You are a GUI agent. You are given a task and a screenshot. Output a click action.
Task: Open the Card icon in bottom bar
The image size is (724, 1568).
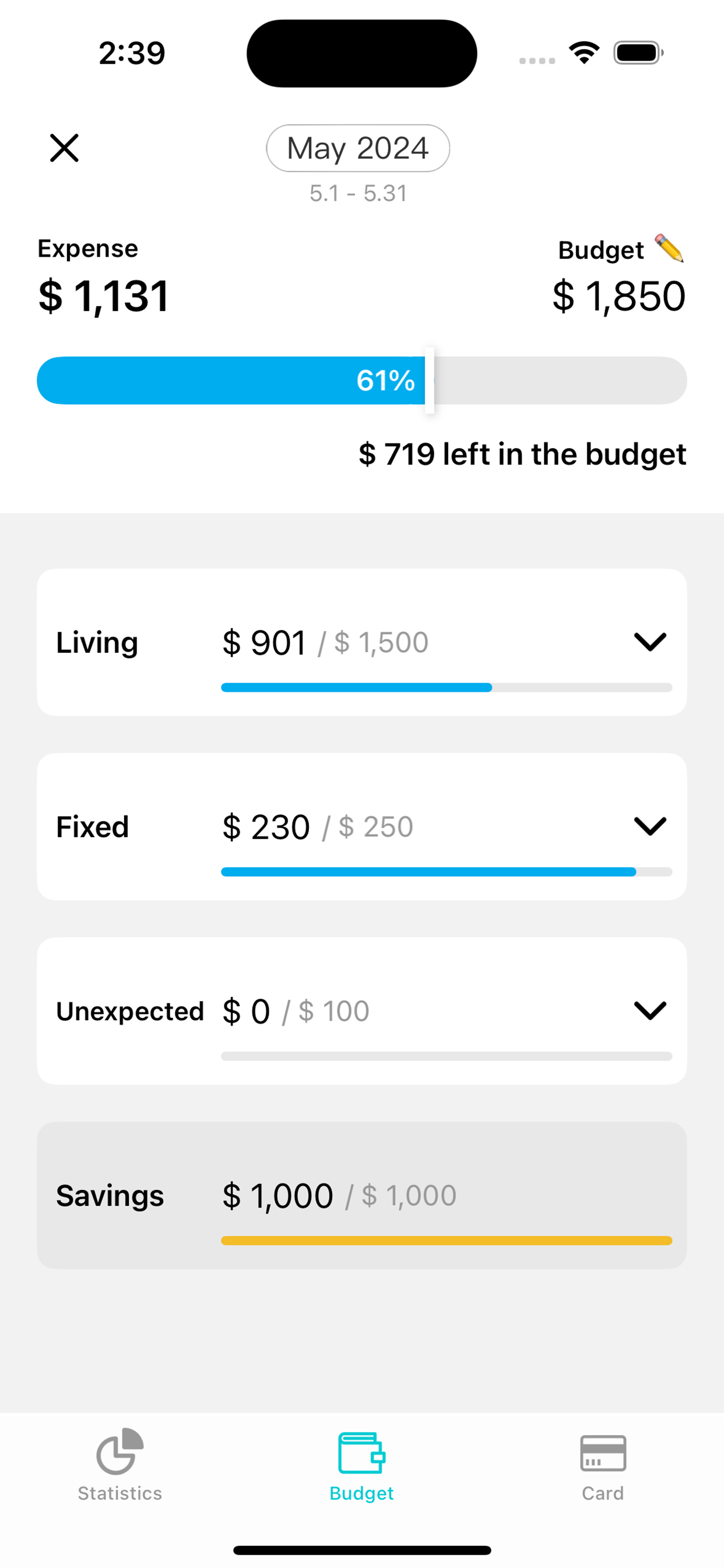tap(602, 1453)
